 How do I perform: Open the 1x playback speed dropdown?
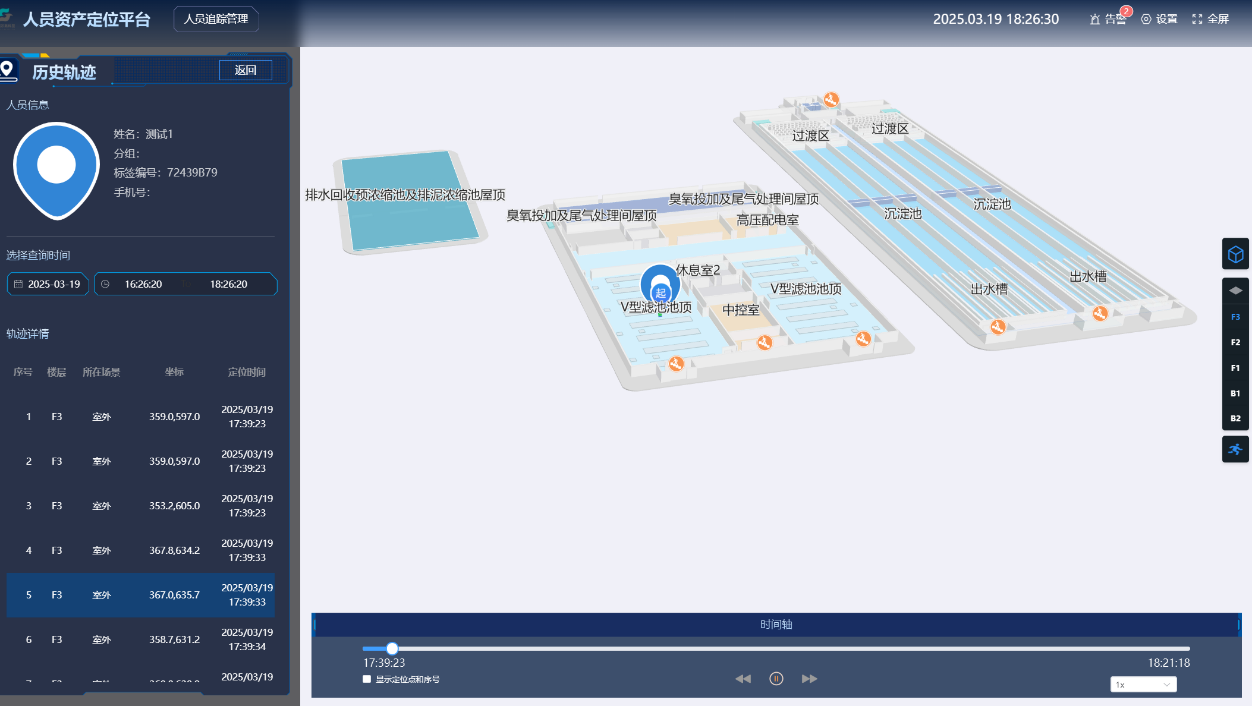pyautogui.click(x=1143, y=685)
